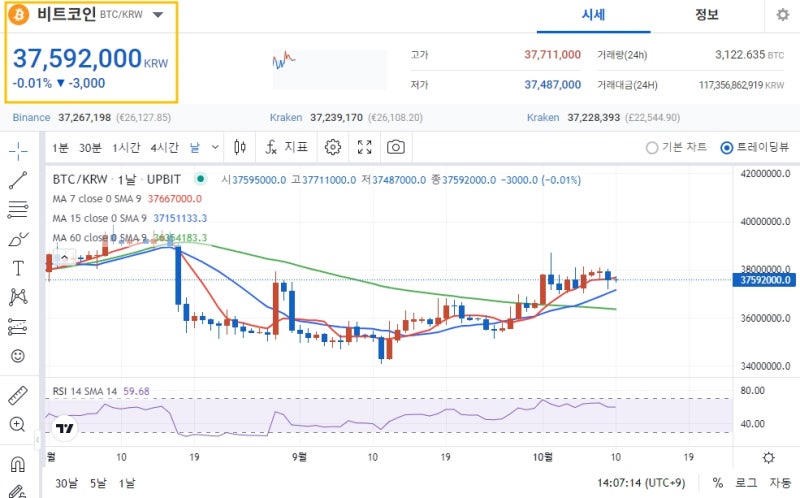Click the MA 15 close indicator label
The height and width of the screenshot is (498, 800).
coord(99,218)
